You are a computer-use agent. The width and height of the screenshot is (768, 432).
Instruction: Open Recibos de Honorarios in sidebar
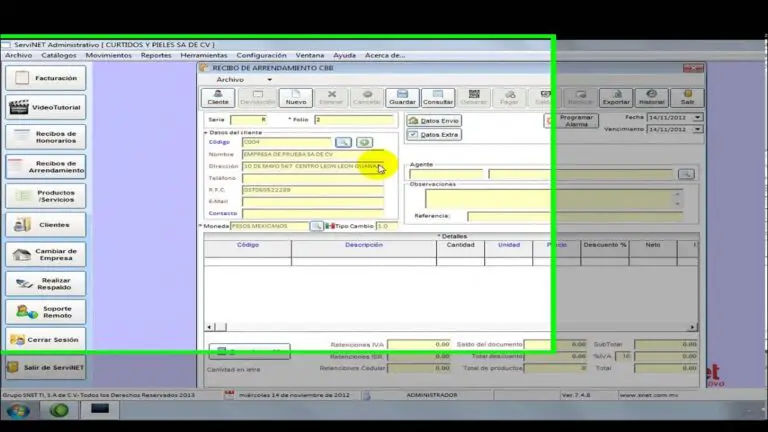coord(46,137)
